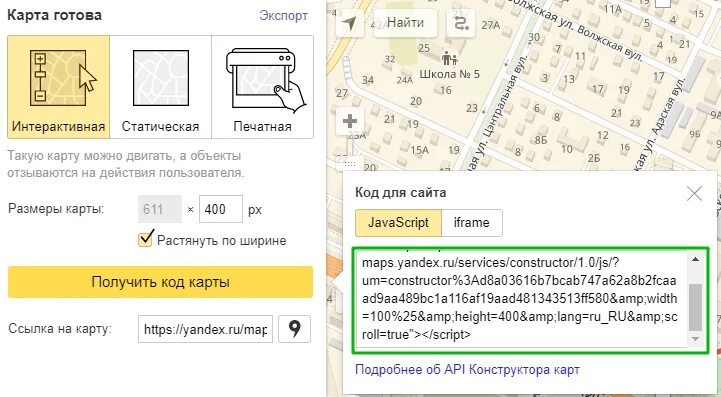
Task: Click the Ссылка на карту URL field
Action: [x=205, y=329]
